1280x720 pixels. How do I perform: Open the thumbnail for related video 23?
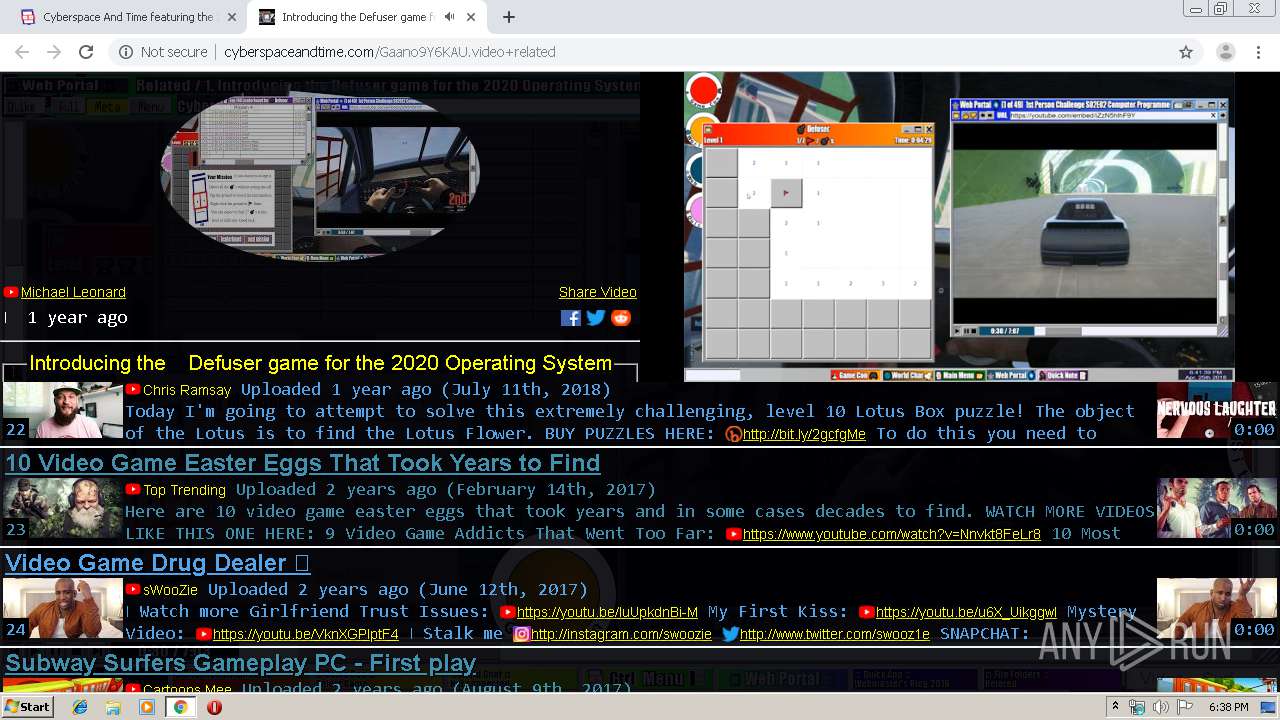(x=63, y=510)
